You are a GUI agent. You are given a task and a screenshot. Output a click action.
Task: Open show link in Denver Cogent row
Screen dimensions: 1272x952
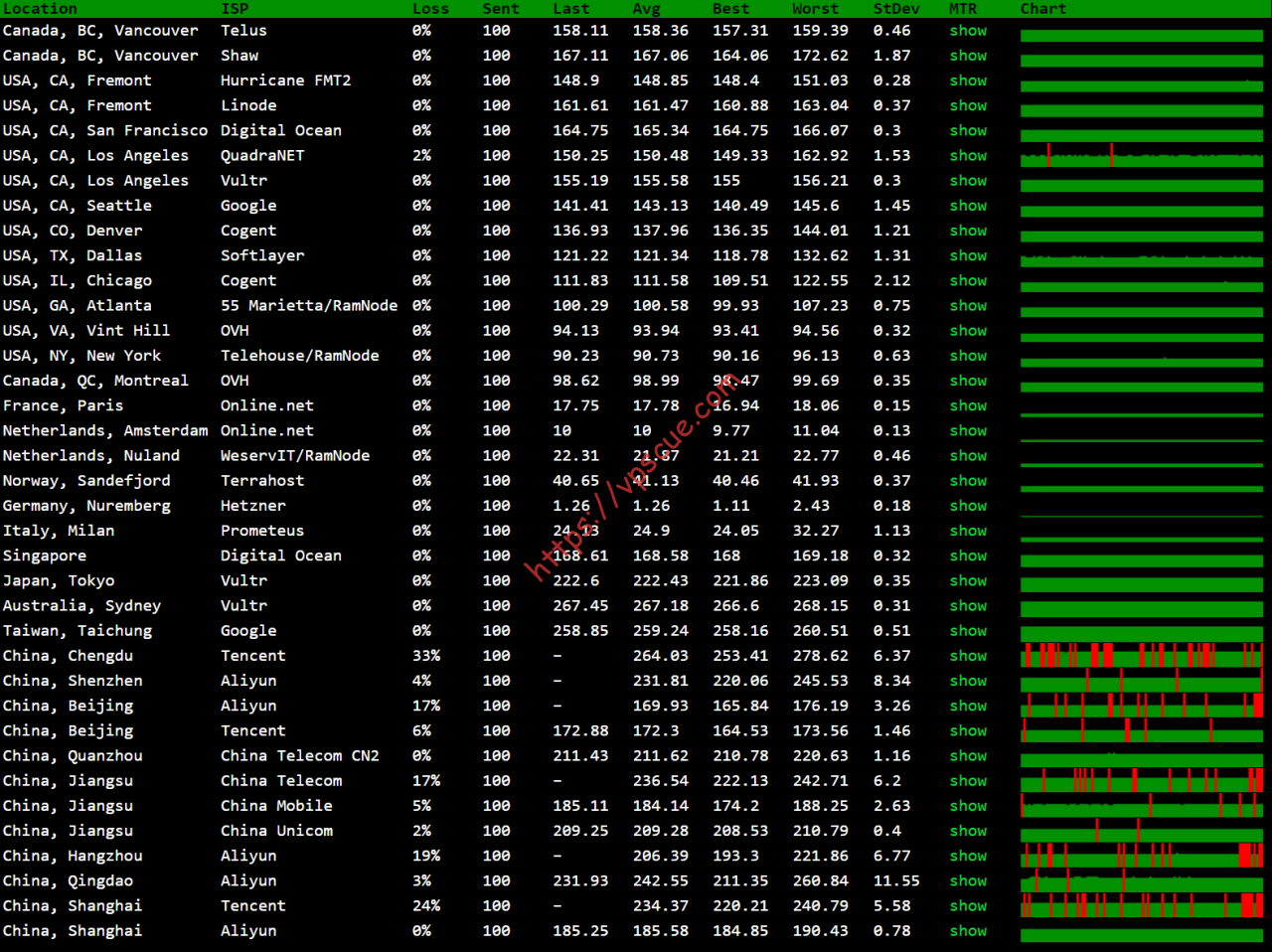[968, 231]
